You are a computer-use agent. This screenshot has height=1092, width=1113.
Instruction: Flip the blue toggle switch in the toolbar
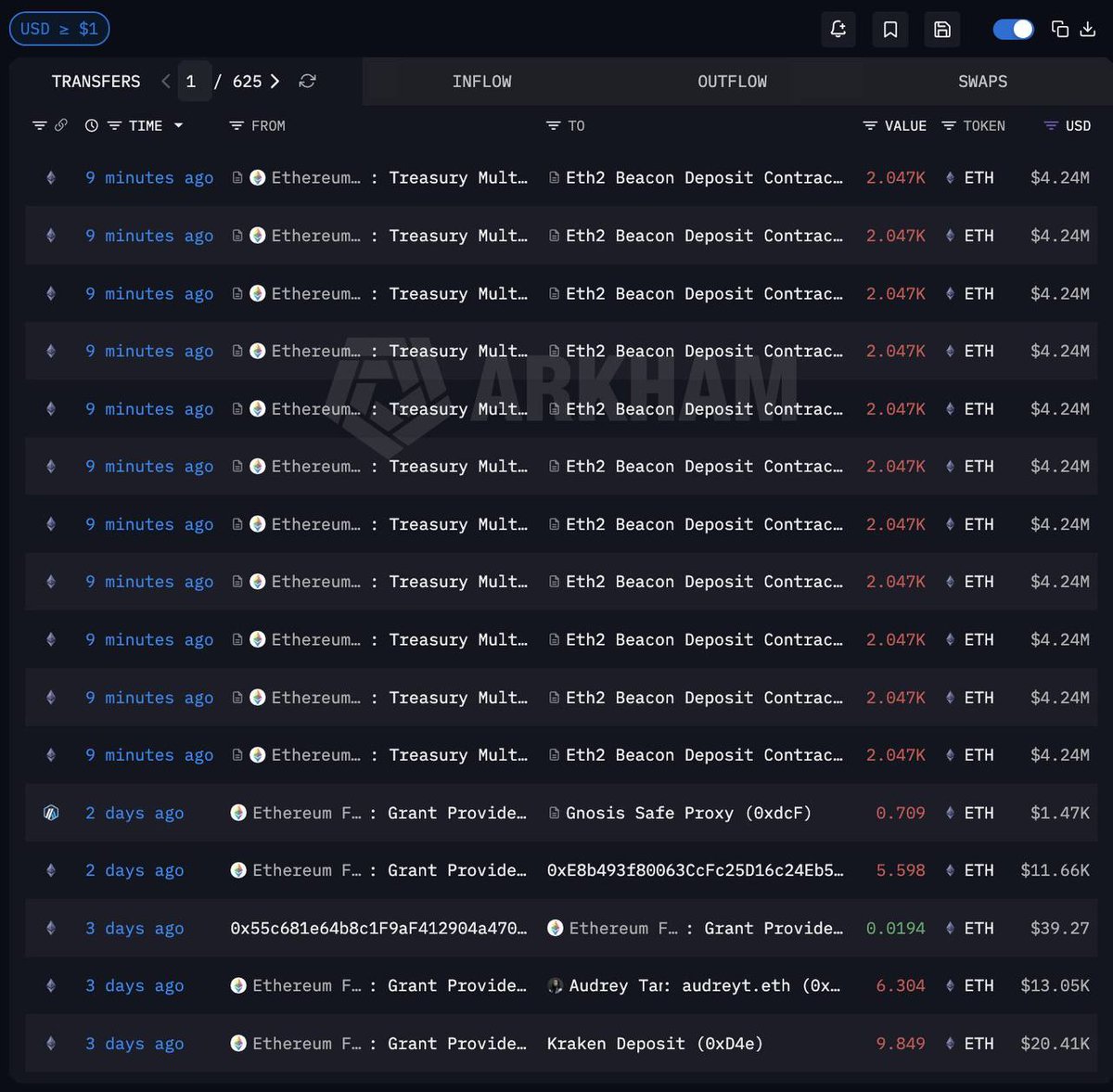1013,29
